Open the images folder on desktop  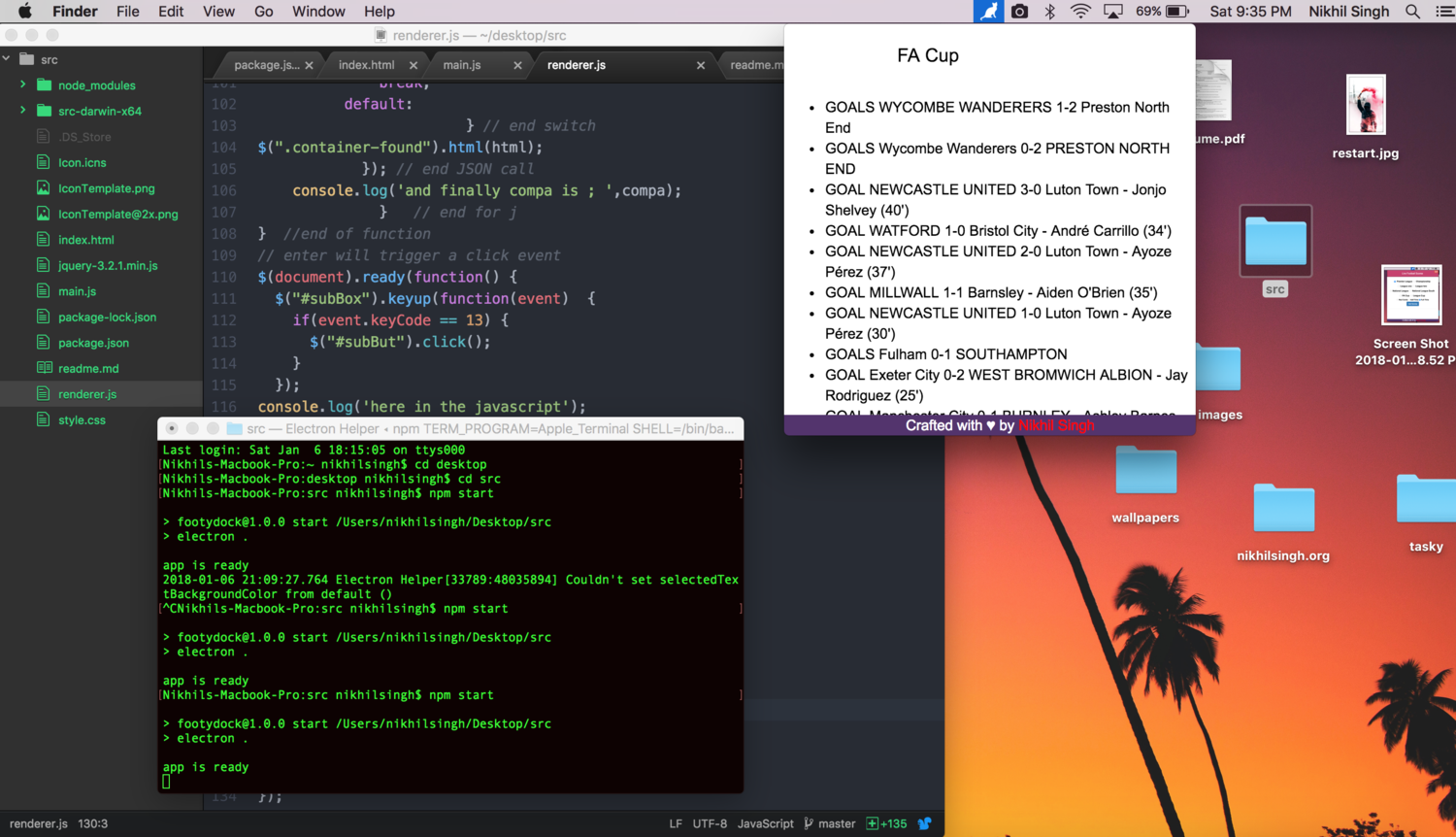pos(1217,383)
